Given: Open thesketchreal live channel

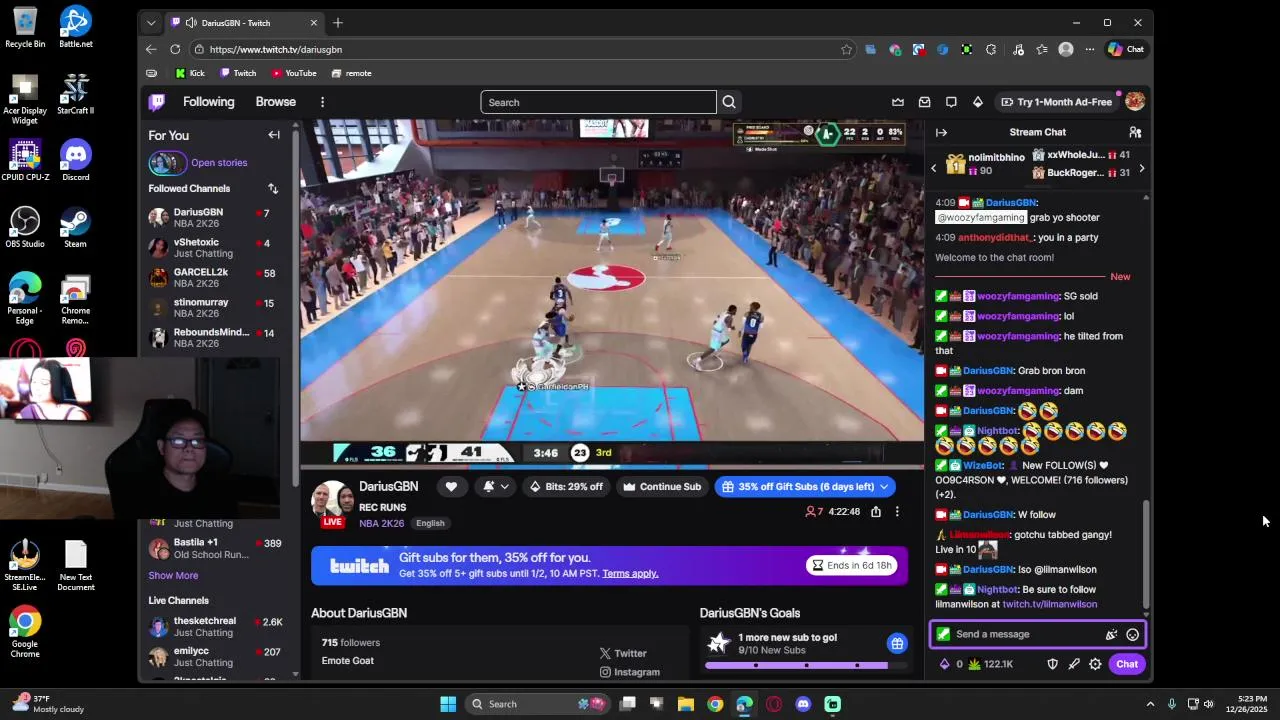Looking at the screenshot, I should tap(217, 627).
